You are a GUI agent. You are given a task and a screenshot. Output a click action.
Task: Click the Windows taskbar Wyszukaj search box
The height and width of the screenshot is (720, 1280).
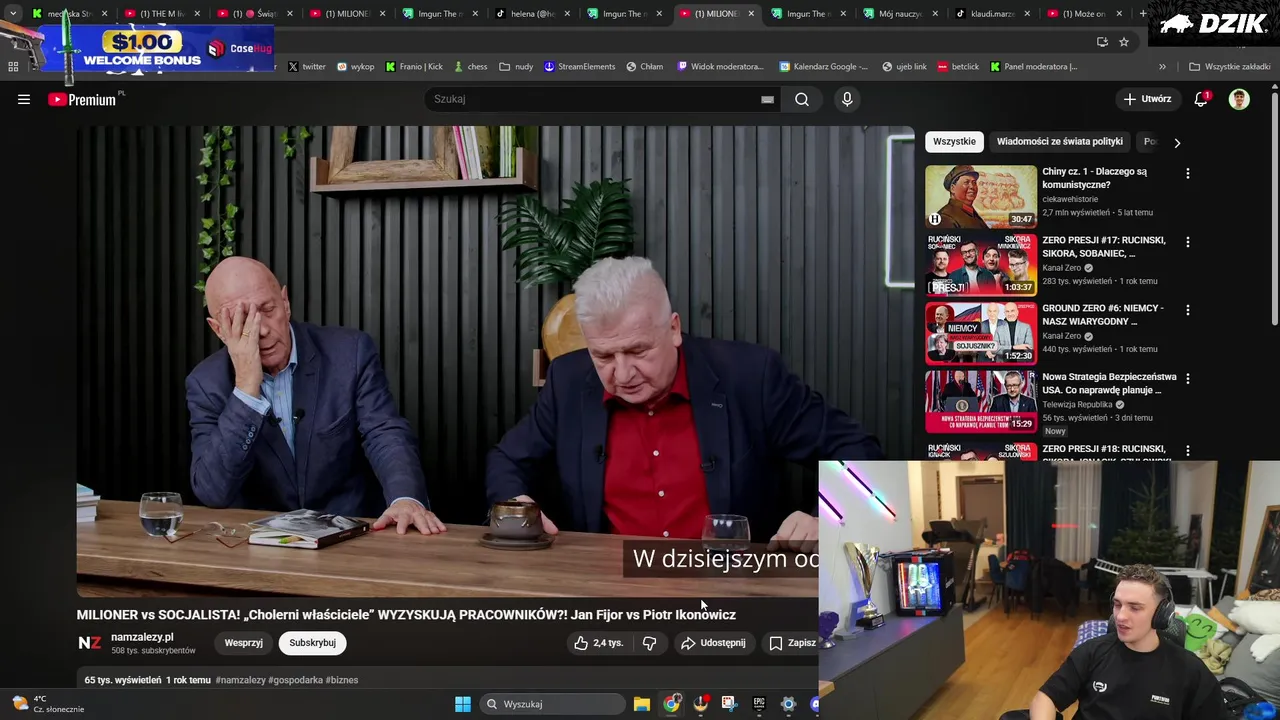551,704
